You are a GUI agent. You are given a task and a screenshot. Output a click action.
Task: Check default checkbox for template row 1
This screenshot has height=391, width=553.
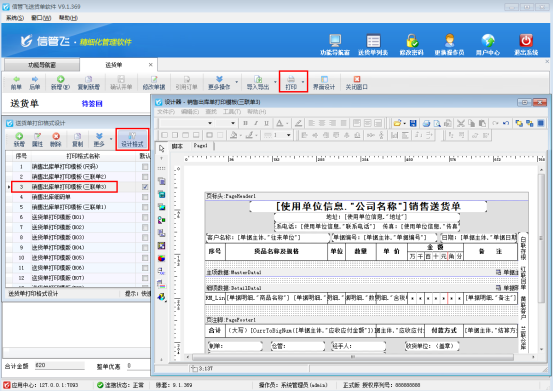[x=145, y=166]
